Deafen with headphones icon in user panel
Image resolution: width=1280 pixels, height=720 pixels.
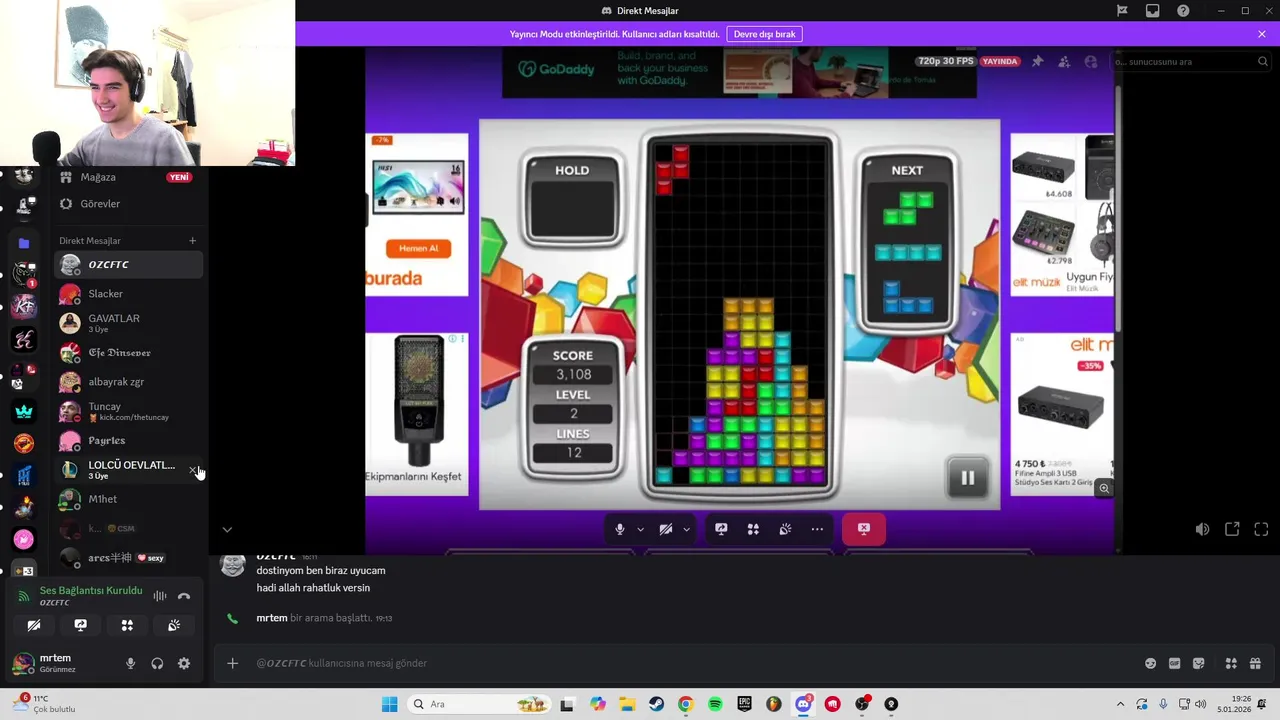coord(157,663)
